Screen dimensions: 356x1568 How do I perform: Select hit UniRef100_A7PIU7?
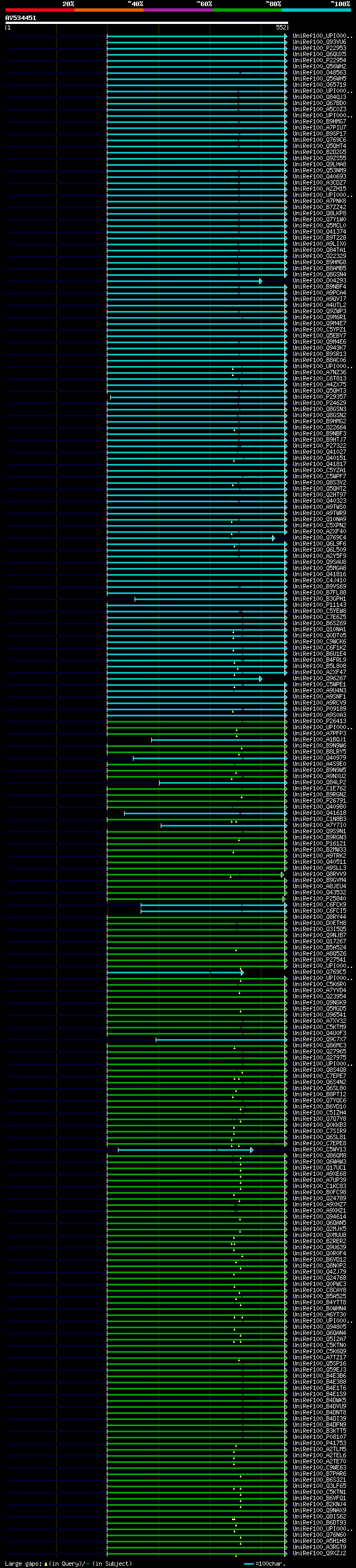(319, 128)
